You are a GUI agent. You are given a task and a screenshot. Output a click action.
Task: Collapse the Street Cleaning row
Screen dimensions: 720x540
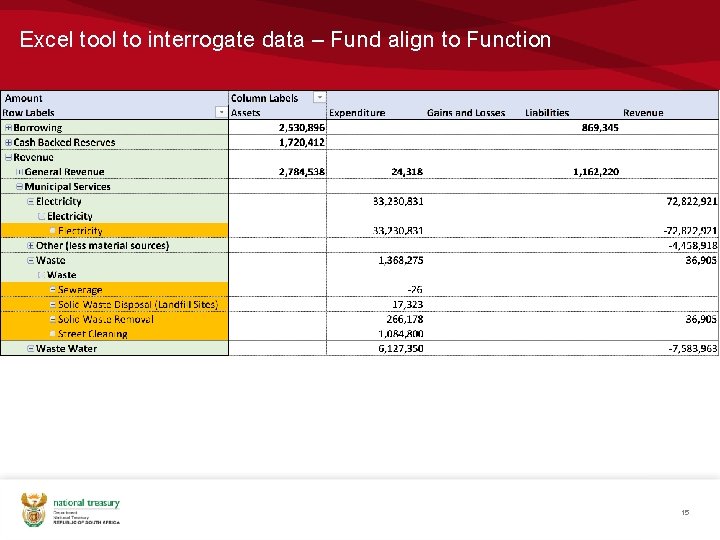[x=53, y=334]
